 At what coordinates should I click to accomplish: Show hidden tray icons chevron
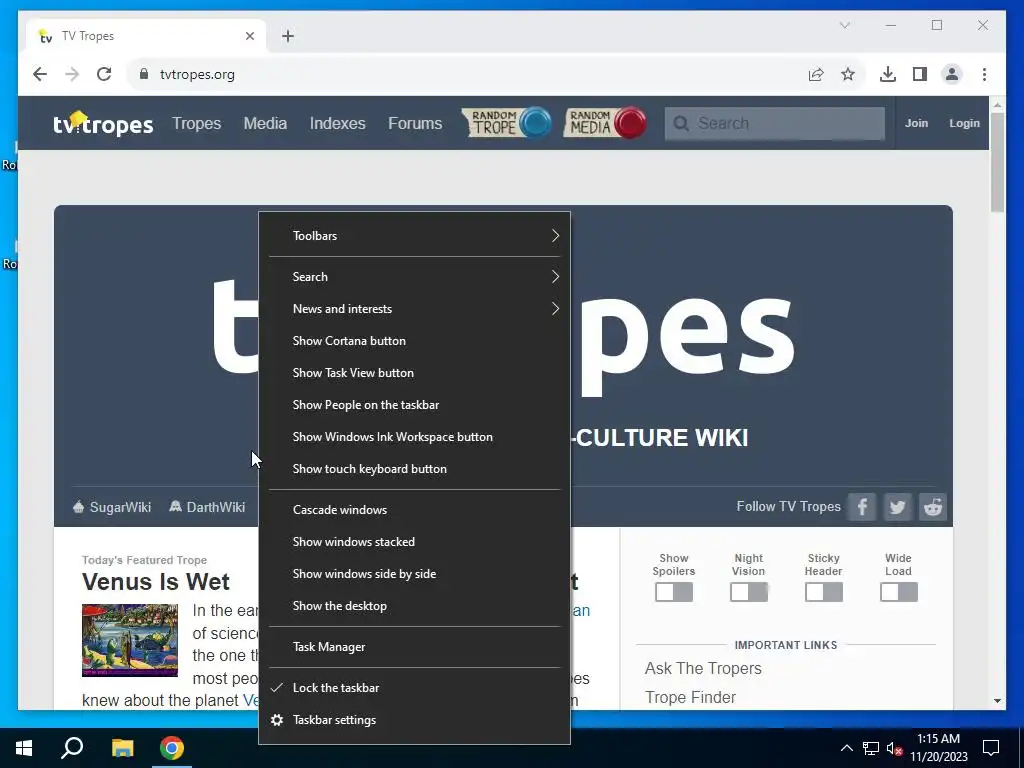pyautogui.click(x=846, y=748)
